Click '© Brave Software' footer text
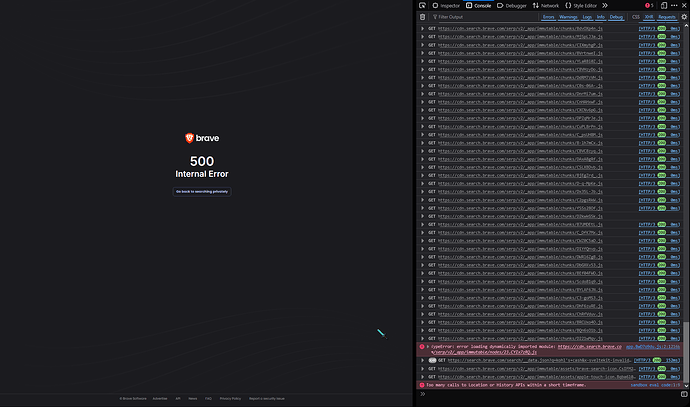The height and width of the screenshot is (407, 690). (133, 399)
